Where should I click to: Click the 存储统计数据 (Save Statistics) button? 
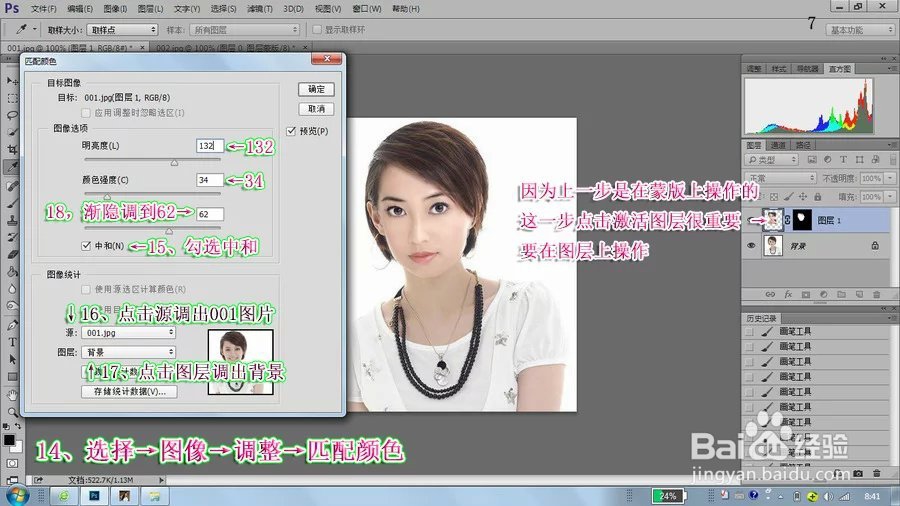point(129,391)
